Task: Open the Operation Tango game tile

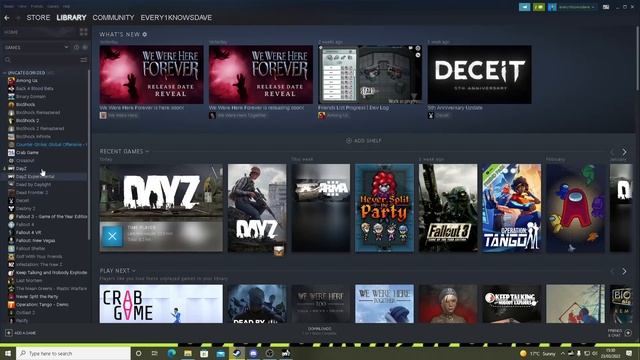Action: [512, 208]
